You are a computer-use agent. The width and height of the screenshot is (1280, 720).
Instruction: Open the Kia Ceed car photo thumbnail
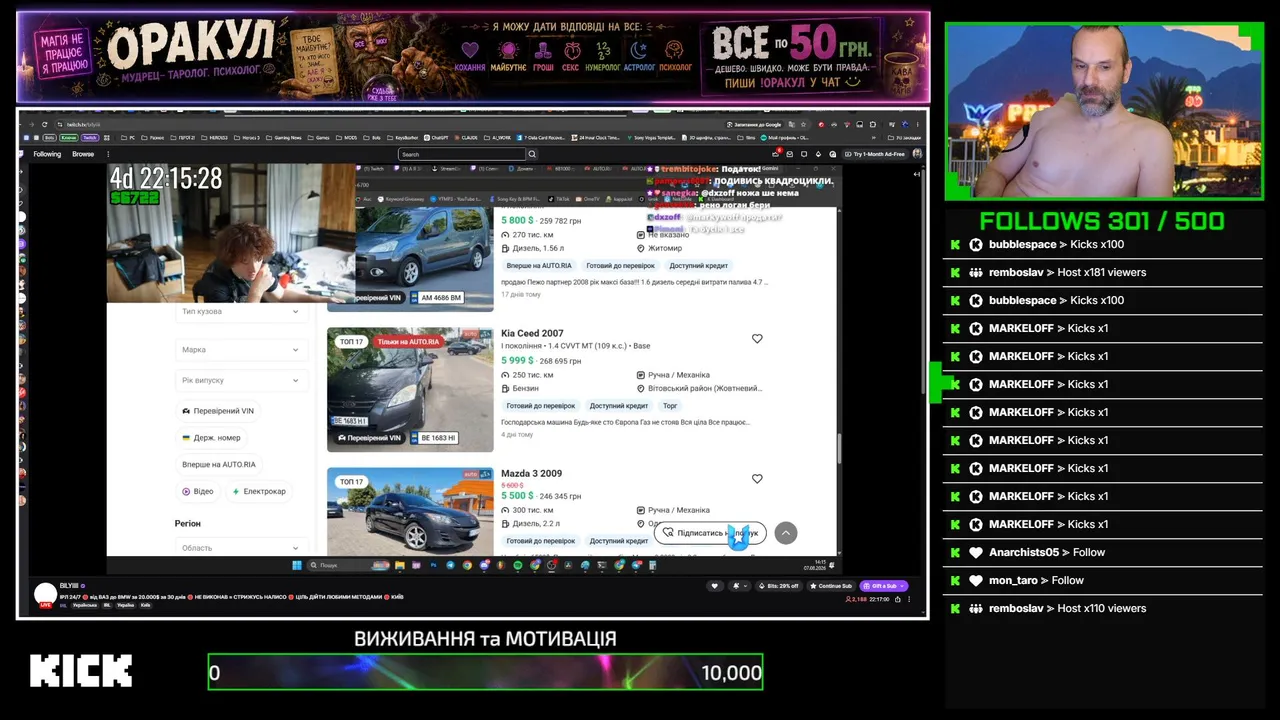coord(410,389)
